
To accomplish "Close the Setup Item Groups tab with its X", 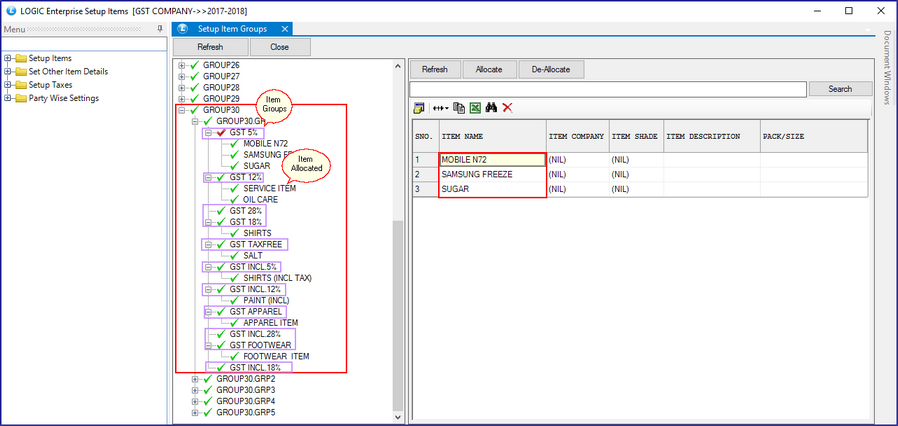I will [x=285, y=29].
